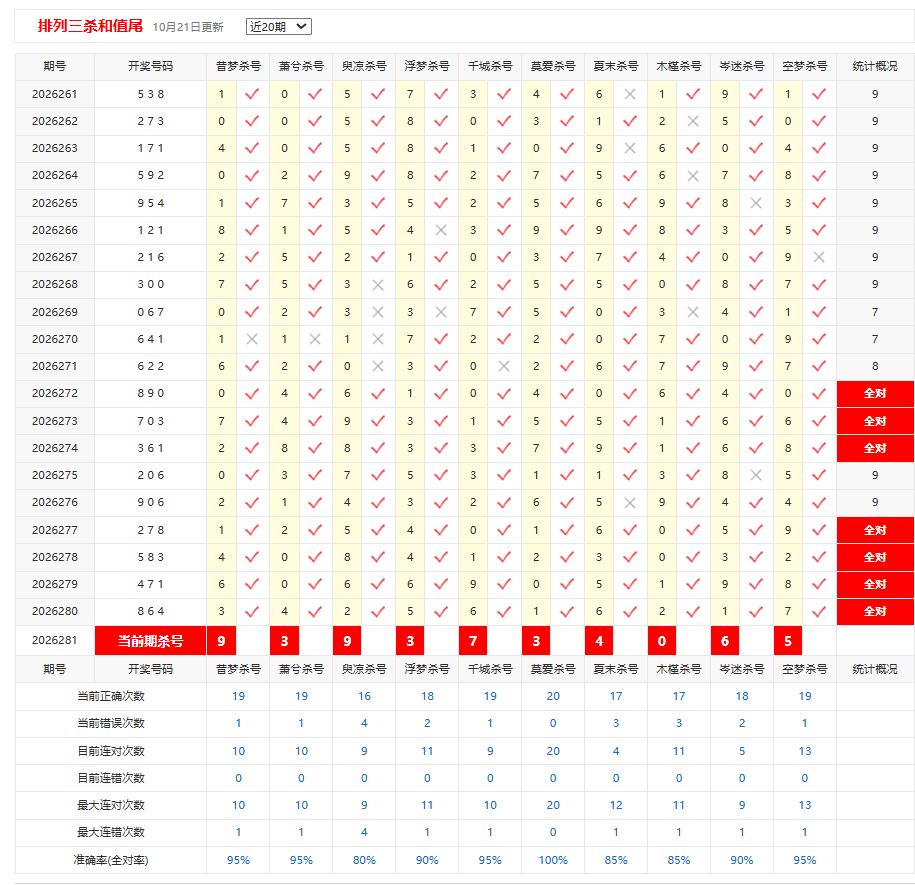
Task: Click the red checkmark for 莫爱杀号 in row 2026272
Action: click(567, 394)
